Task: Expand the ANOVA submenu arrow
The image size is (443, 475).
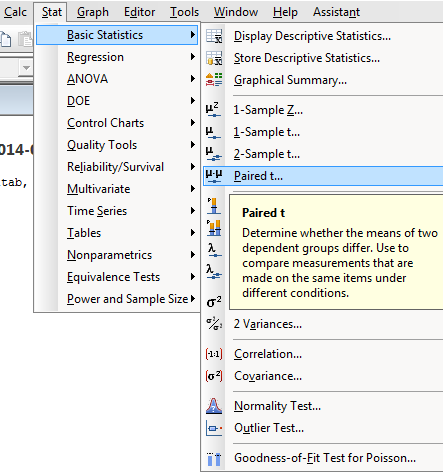Action: pyautogui.click(x=193, y=79)
